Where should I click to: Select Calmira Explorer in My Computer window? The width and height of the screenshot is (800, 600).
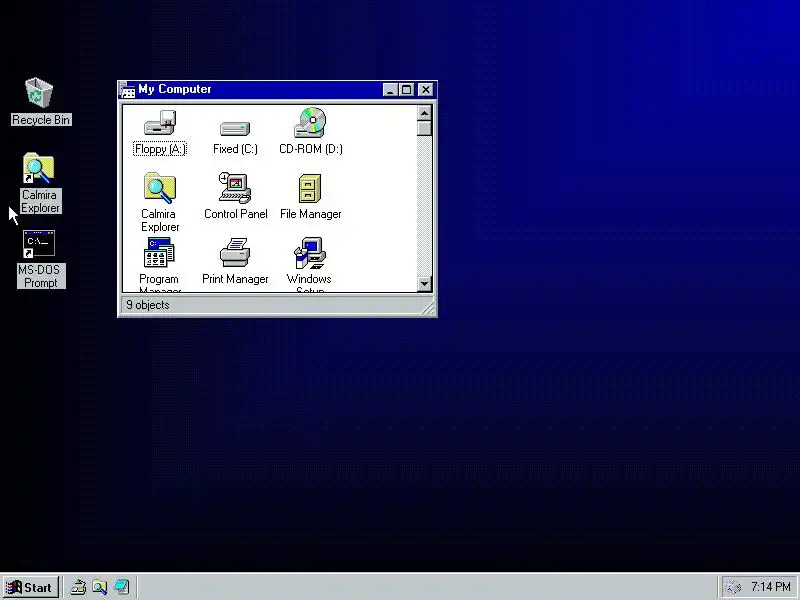click(160, 187)
